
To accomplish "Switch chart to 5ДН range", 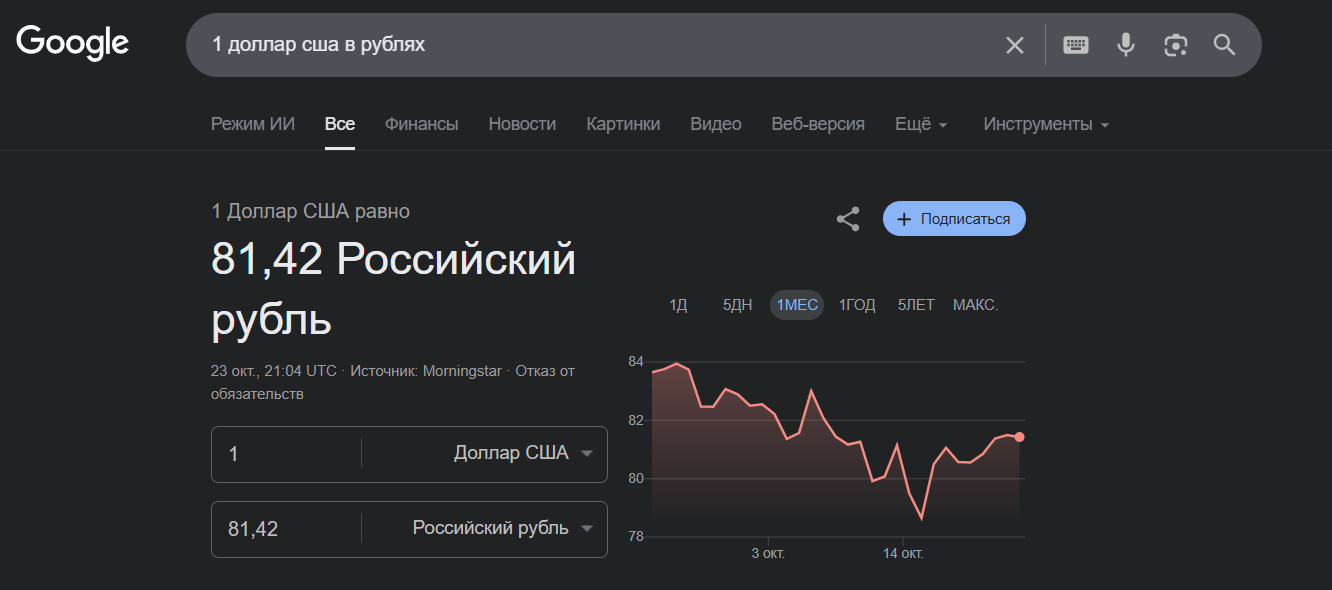I will [737, 305].
